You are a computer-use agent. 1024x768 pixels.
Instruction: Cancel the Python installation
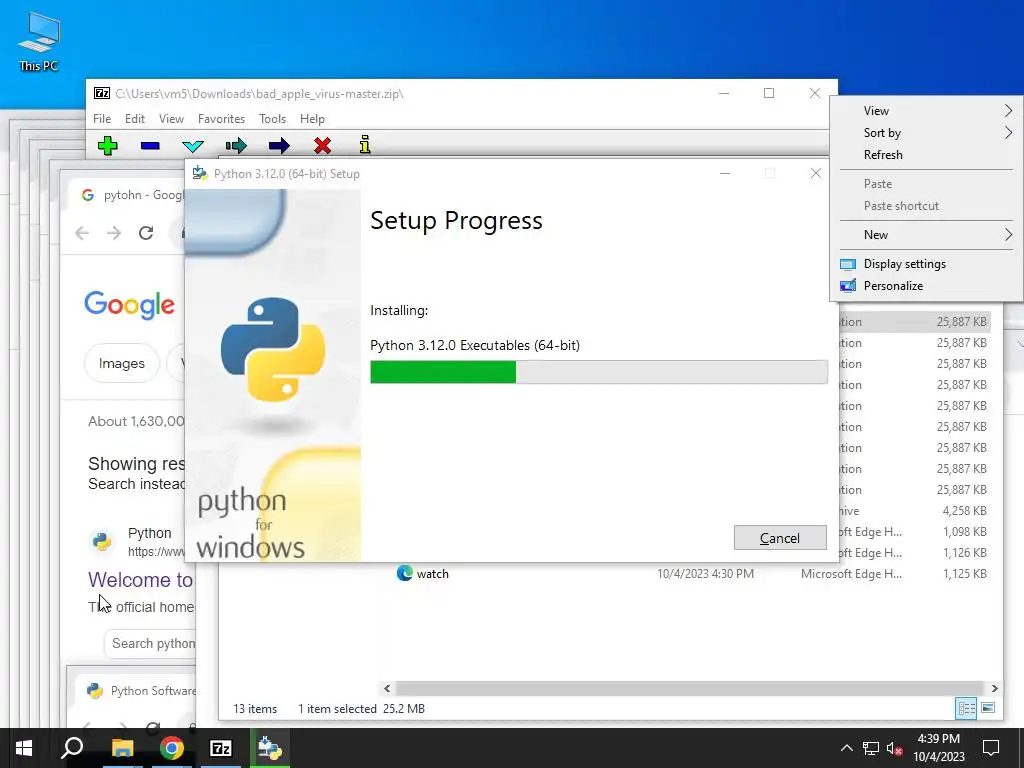coord(780,537)
